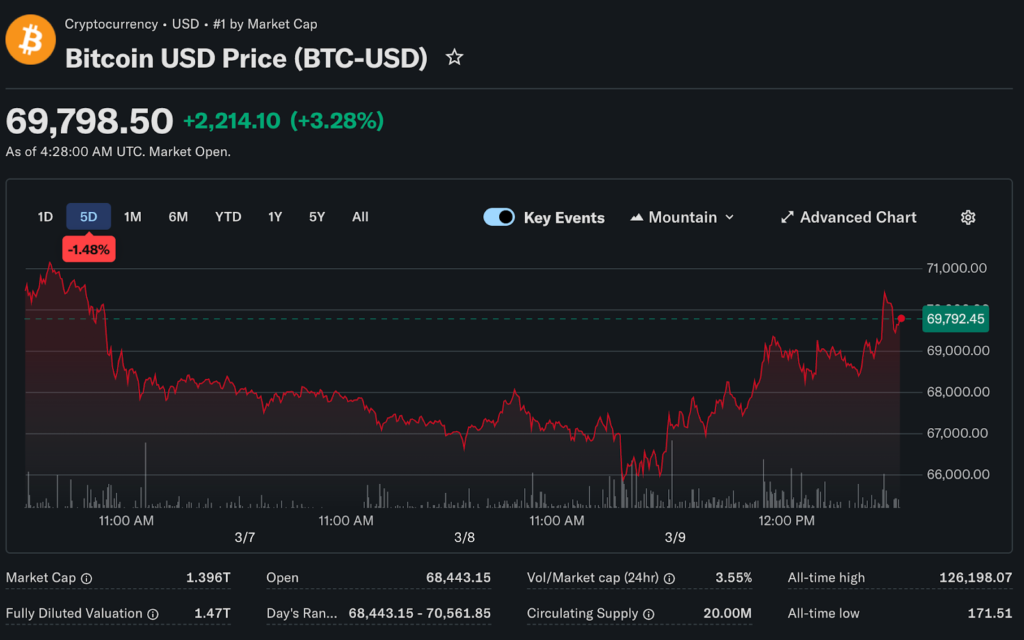
Task: Click Market Cap info icon
Action: coord(86,578)
